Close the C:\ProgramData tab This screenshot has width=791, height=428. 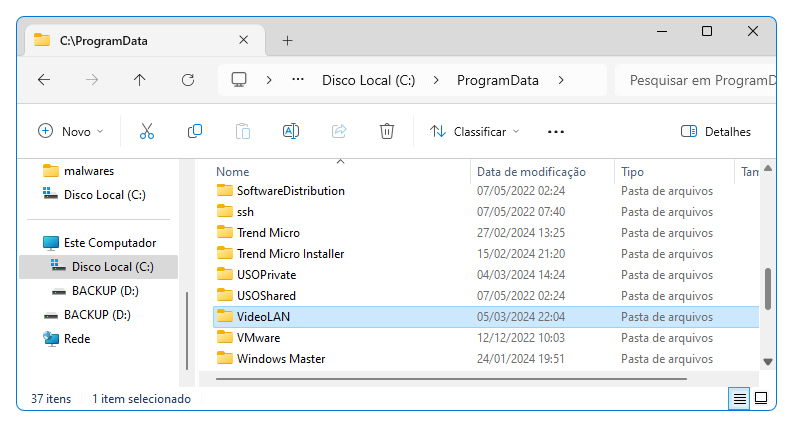(244, 40)
